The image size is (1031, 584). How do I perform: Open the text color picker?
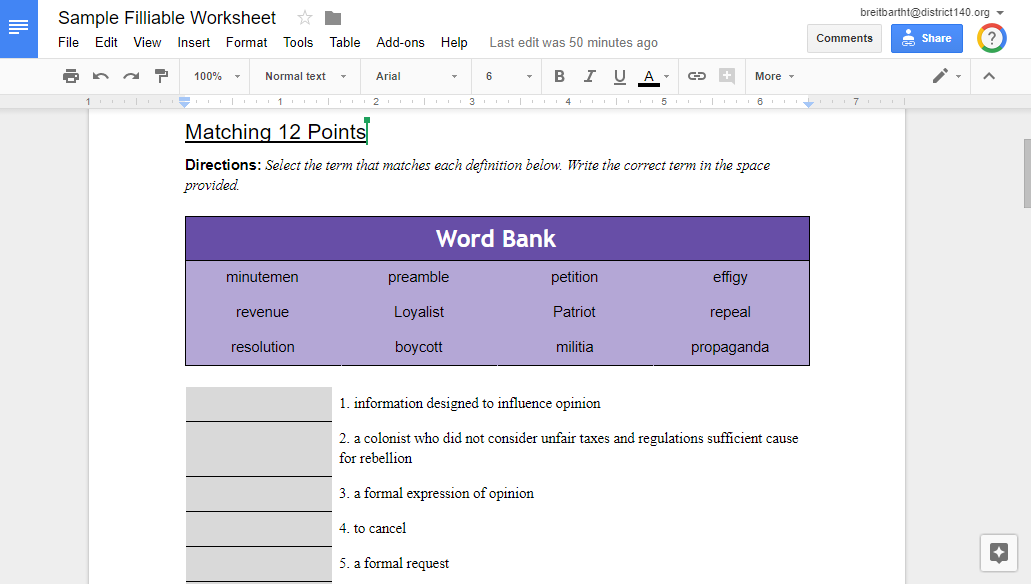[x=650, y=76]
